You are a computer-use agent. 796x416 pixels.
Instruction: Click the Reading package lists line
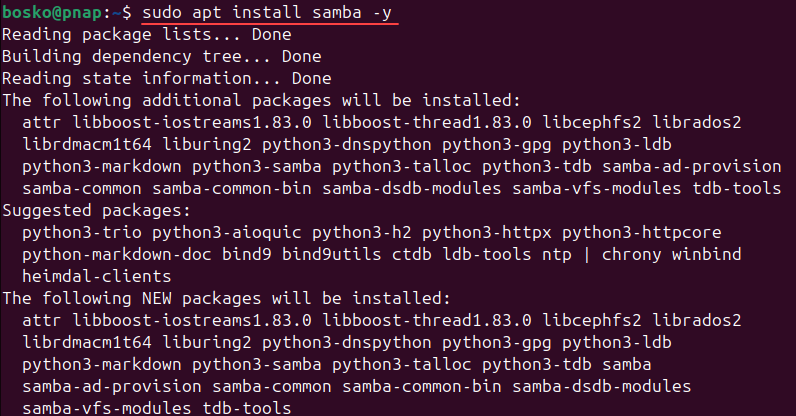(x=147, y=35)
